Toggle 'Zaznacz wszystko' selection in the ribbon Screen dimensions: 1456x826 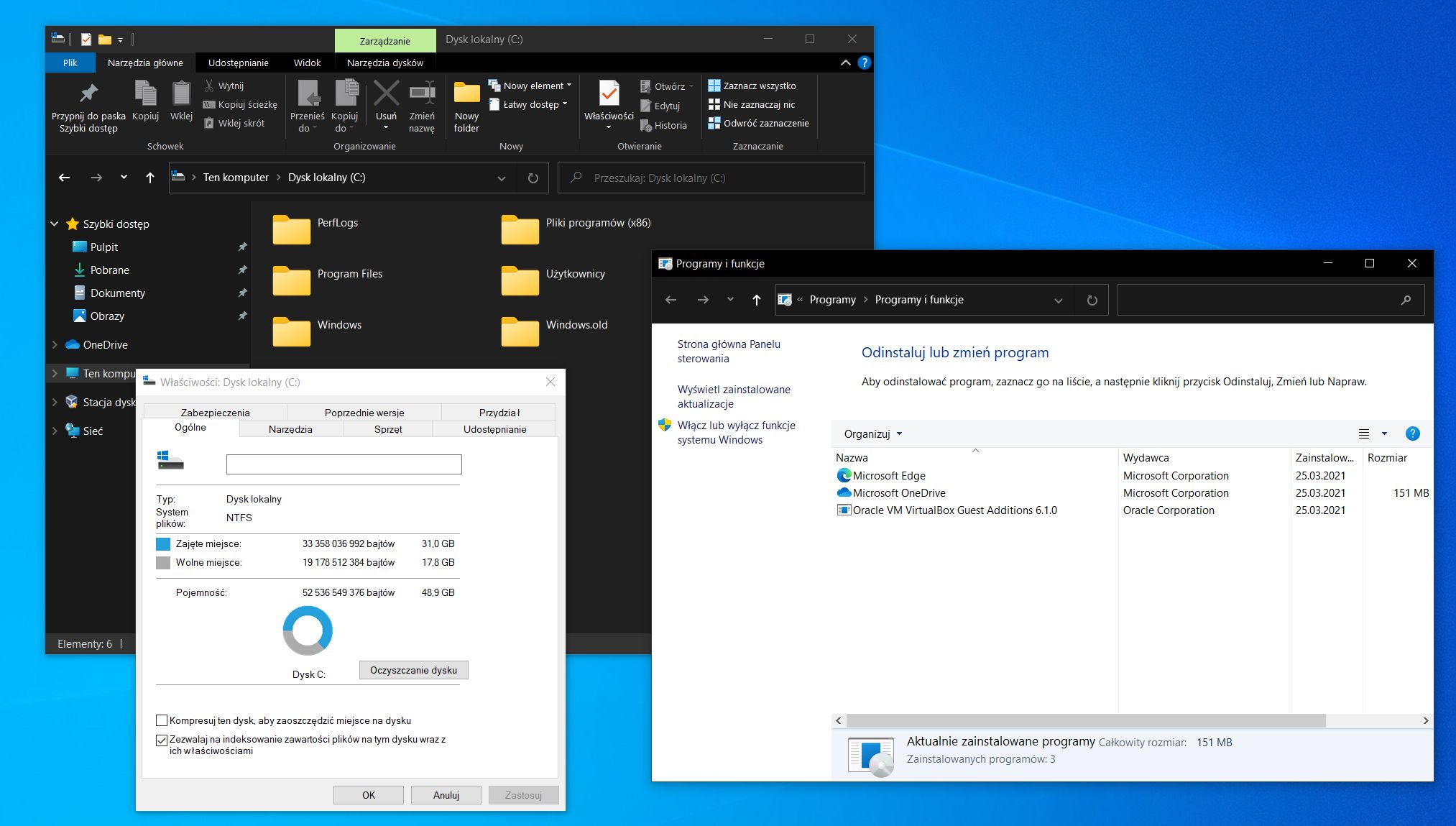715,85
